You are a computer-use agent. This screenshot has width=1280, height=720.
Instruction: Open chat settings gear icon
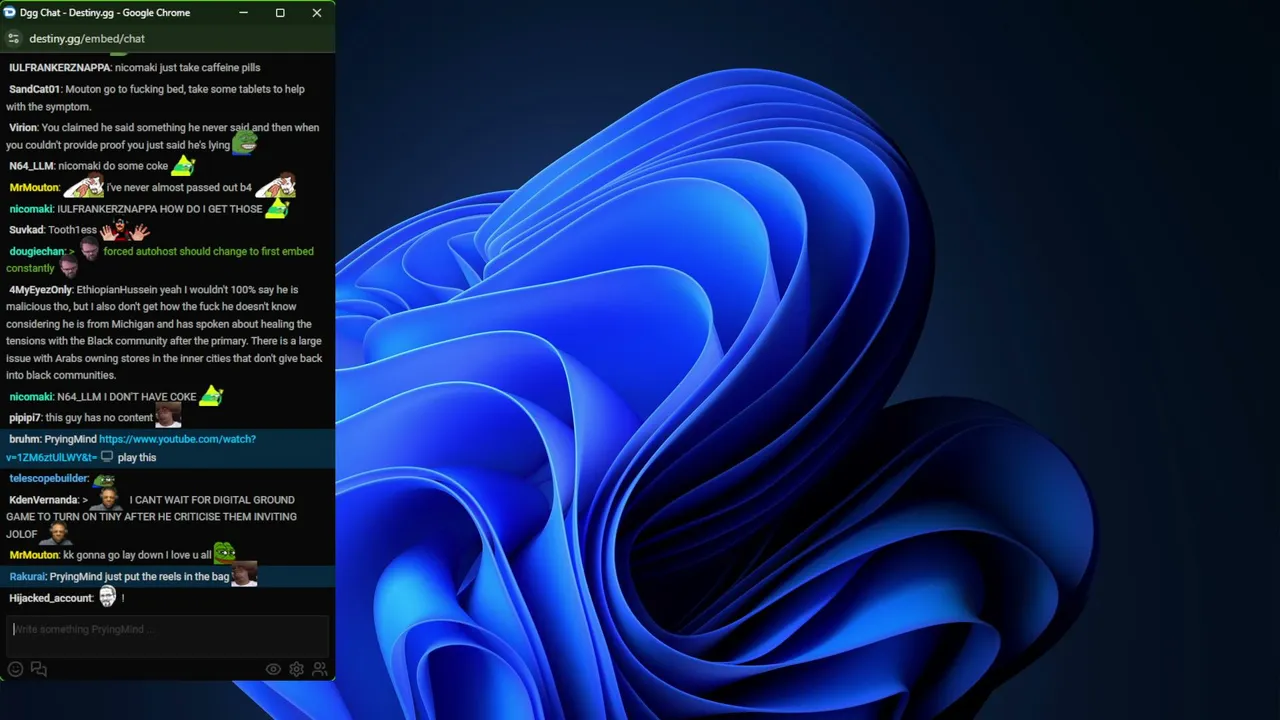[297, 669]
